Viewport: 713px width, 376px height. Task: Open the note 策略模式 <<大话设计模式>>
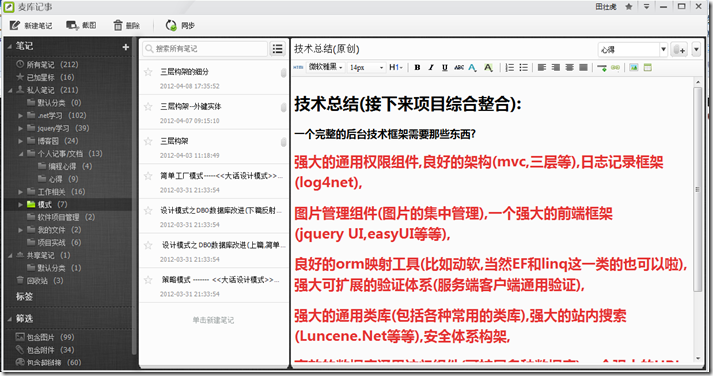click(214, 286)
